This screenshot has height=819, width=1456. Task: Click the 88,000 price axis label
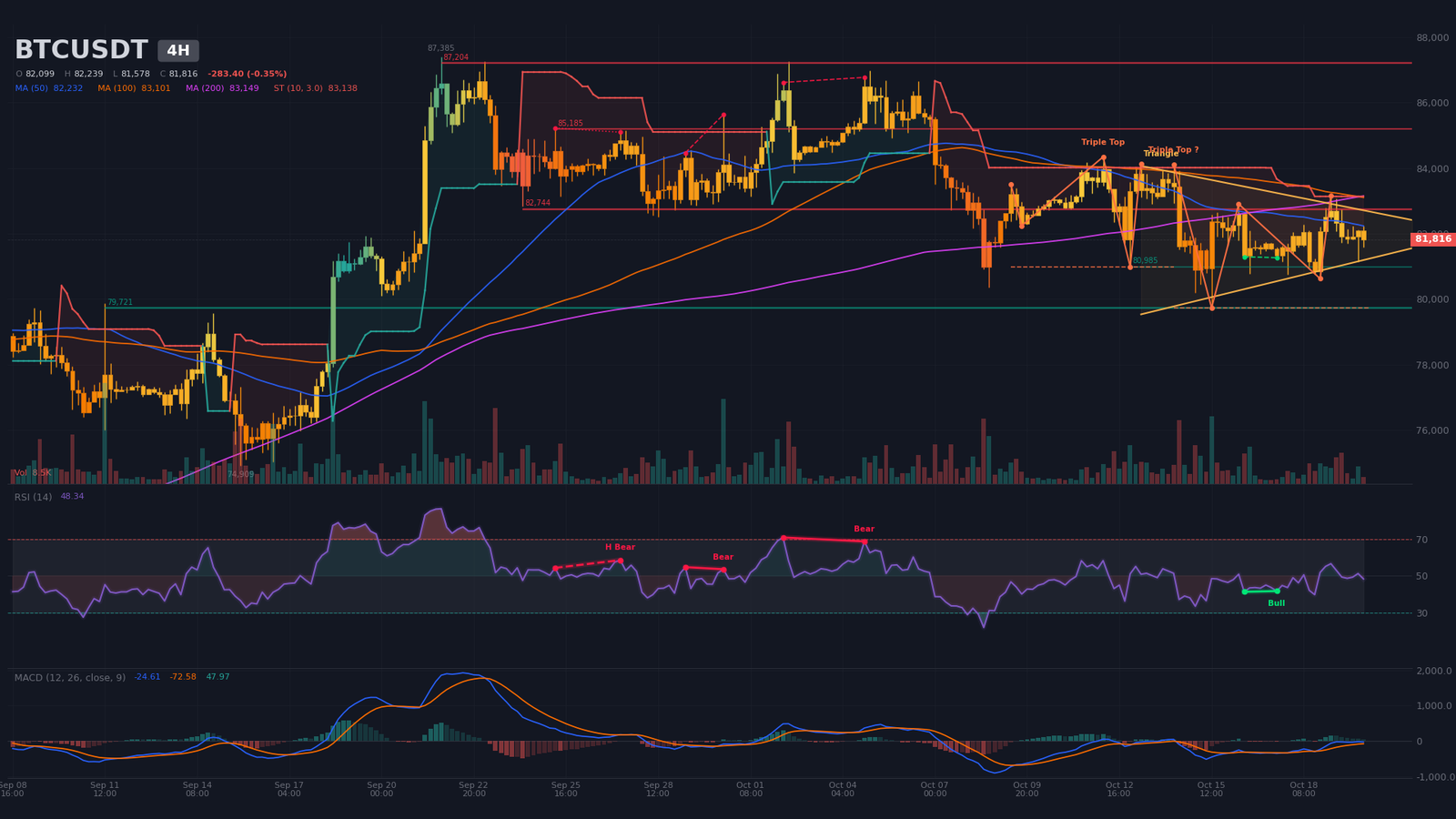pyautogui.click(x=1432, y=37)
